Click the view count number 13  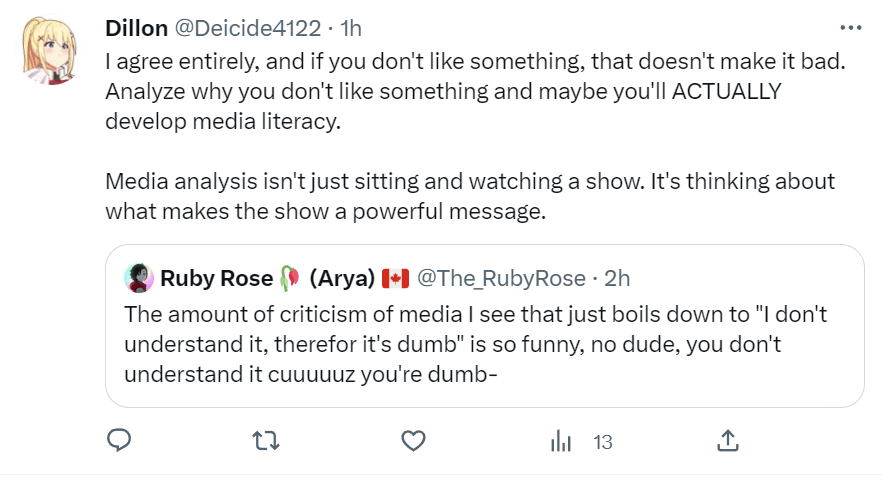pos(602,441)
